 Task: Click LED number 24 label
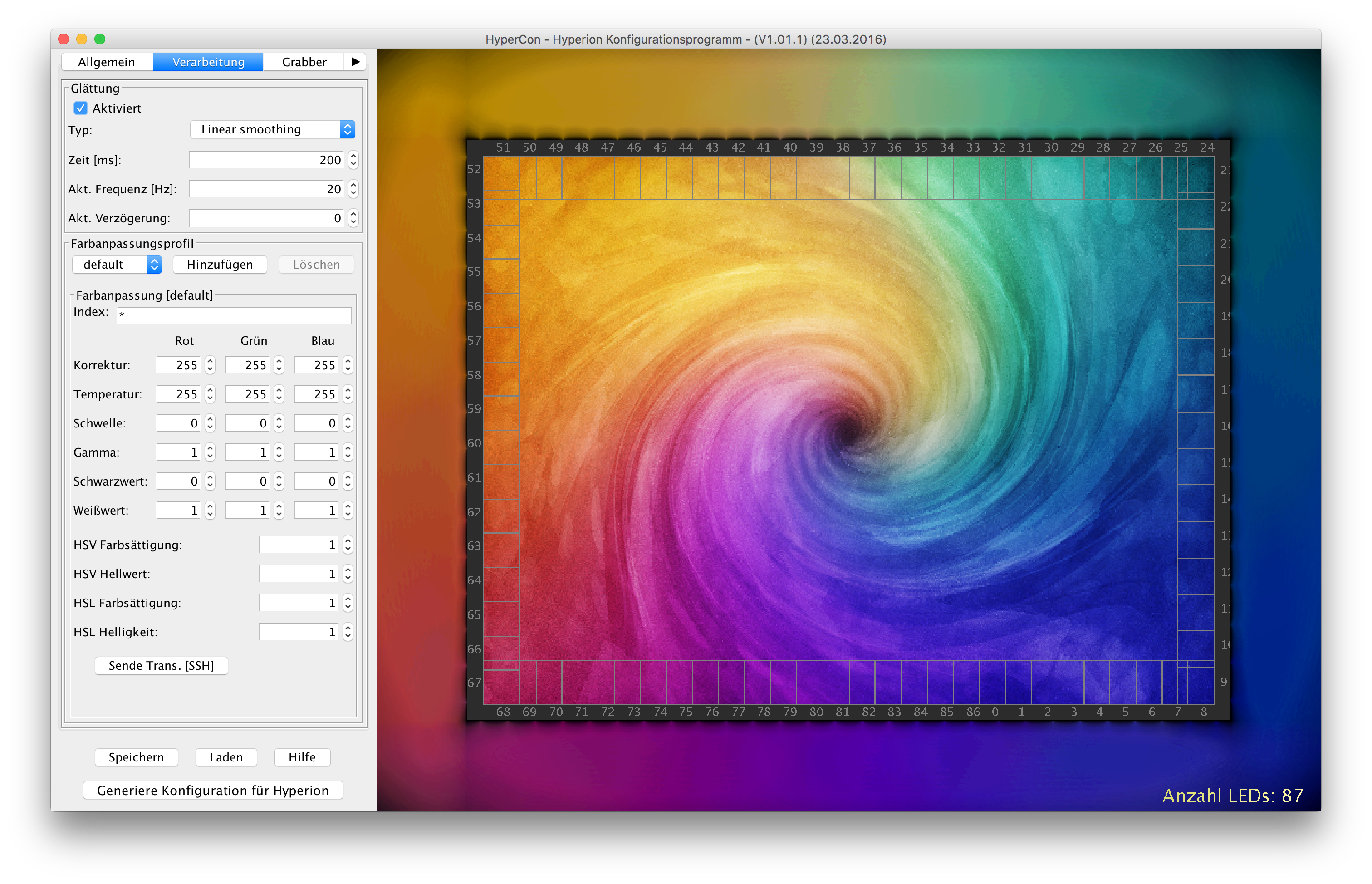1207,147
